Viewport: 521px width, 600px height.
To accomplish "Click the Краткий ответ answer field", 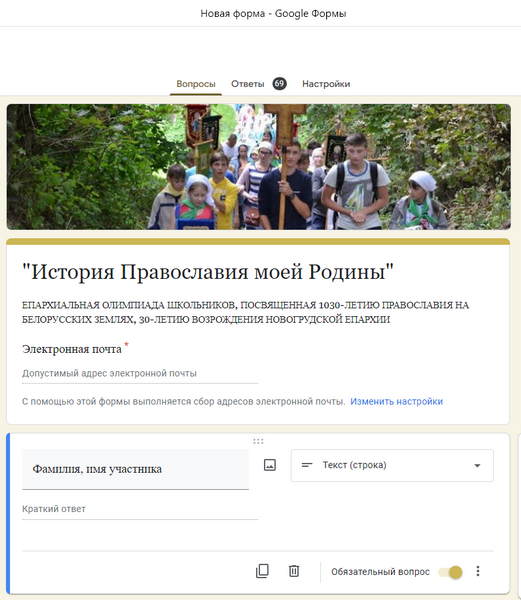I will [x=140, y=509].
